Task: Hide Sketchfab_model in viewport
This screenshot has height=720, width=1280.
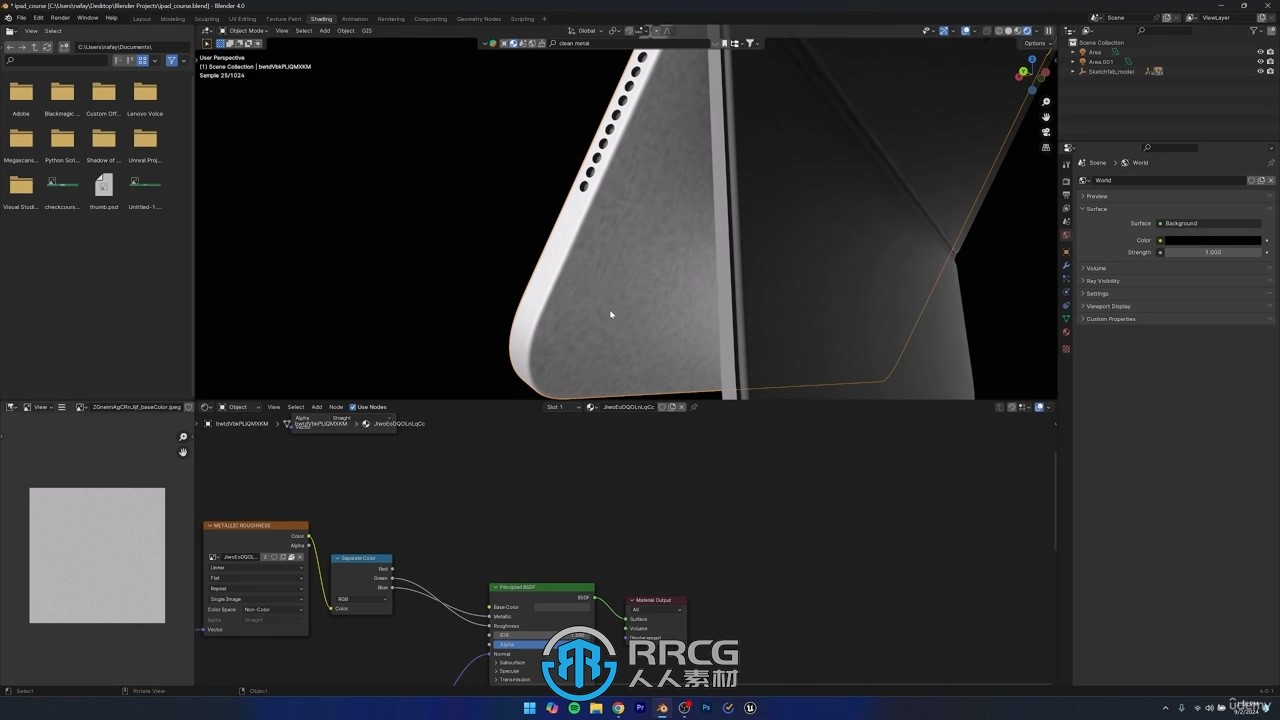Action: pos(1260,72)
